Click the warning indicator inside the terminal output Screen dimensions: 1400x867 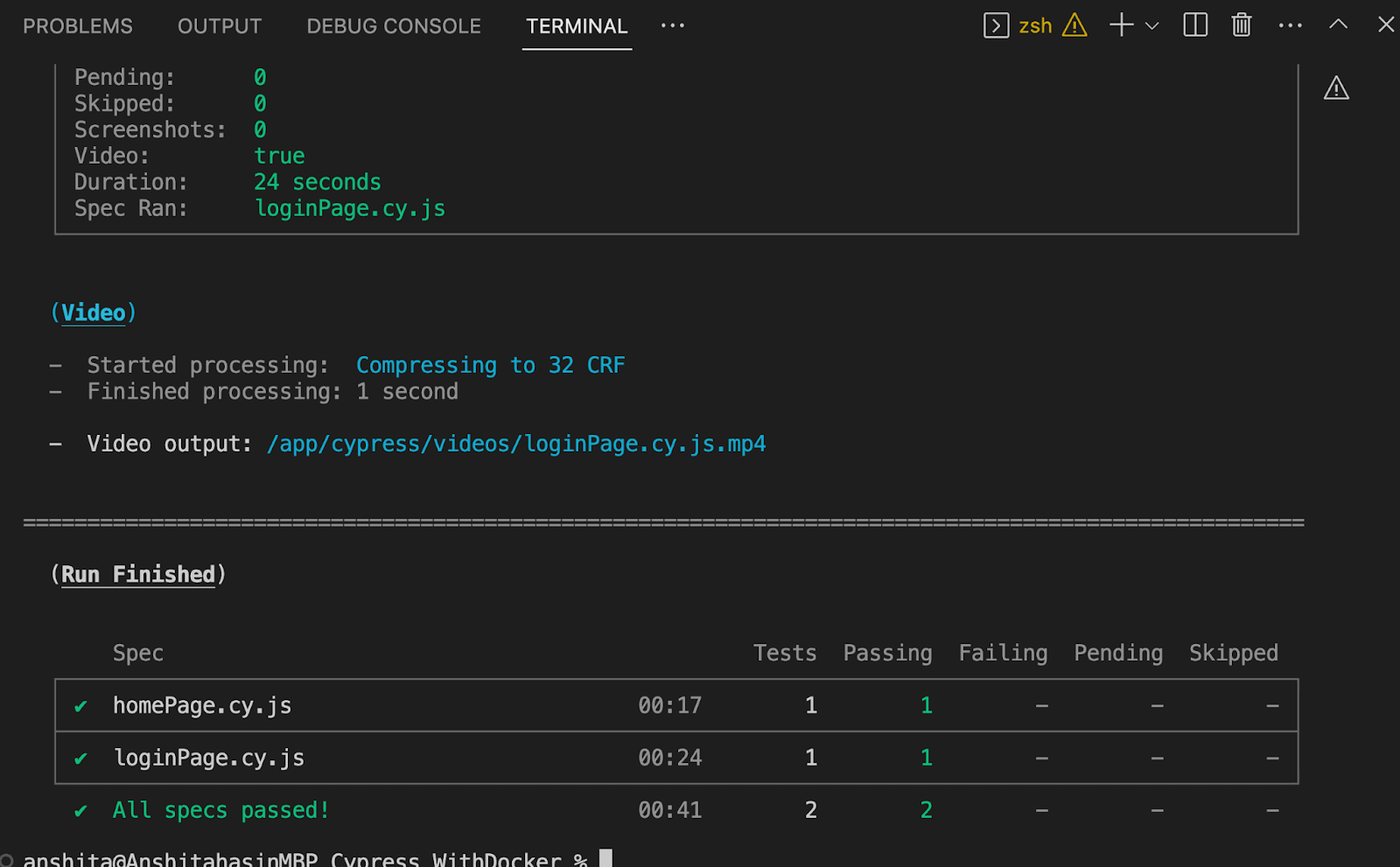click(x=1336, y=88)
